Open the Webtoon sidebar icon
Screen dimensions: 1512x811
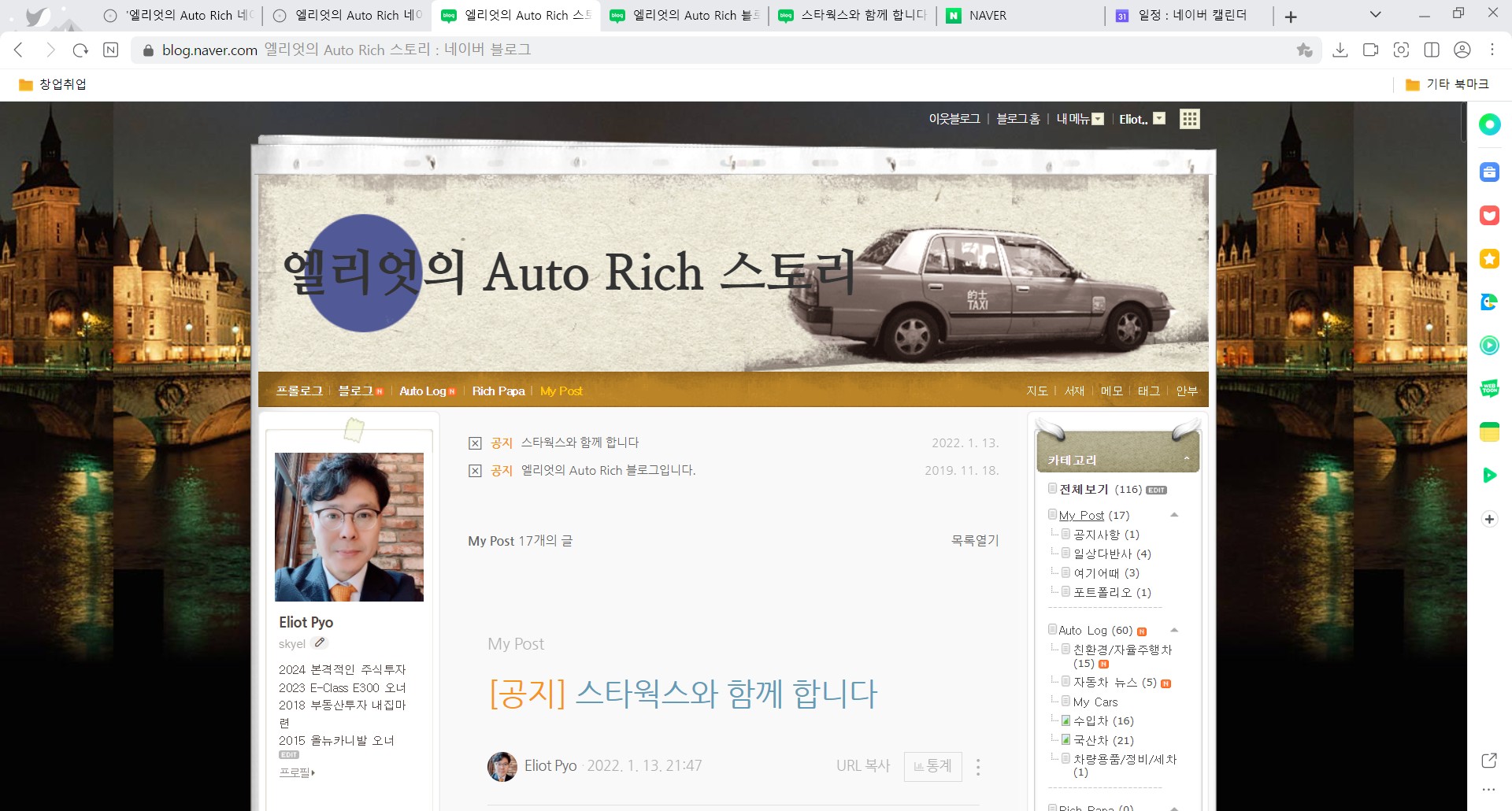pos(1489,388)
